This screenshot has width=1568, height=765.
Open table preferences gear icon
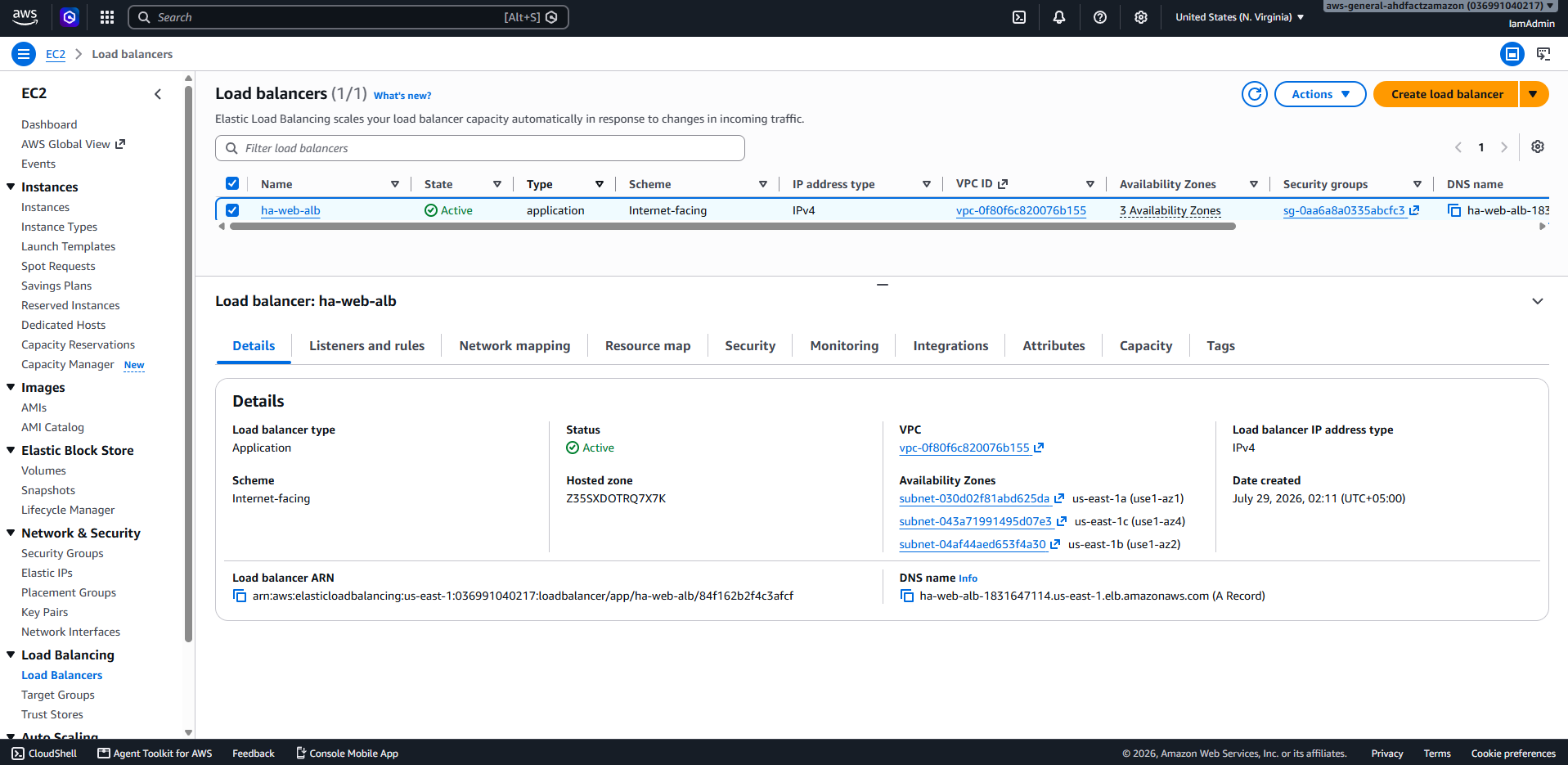pyautogui.click(x=1538, y=147)
